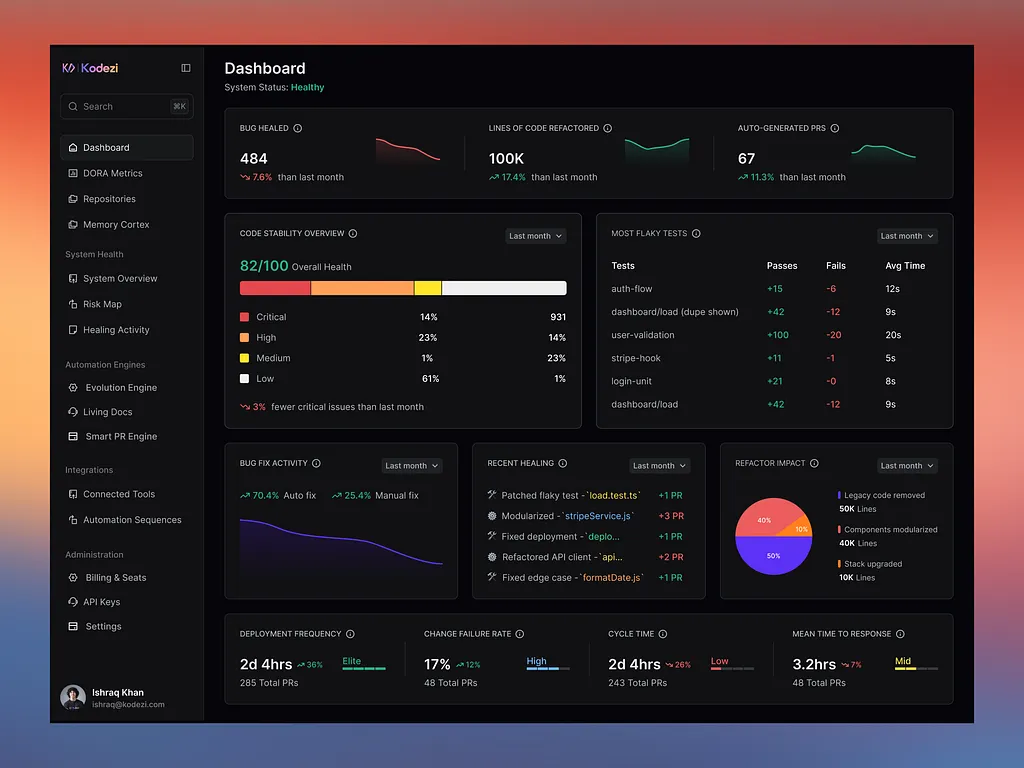
Task: Click Ishraq Khan's avatar photo
Action: [x=72, y=697]
